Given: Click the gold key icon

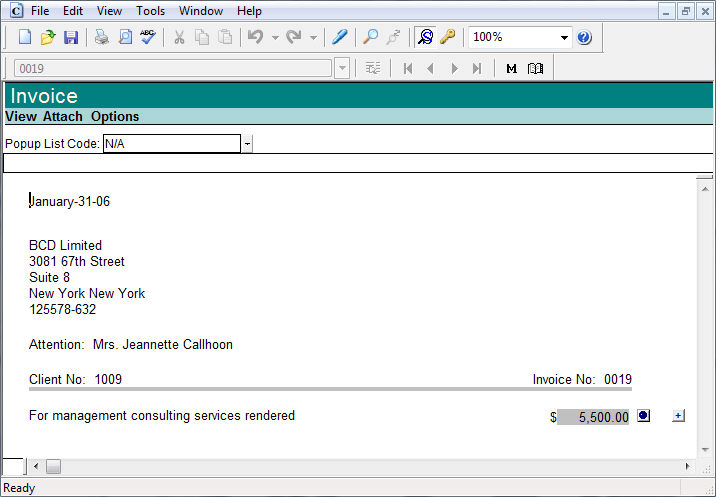Looking at the screenshot, I should (448, 37).
